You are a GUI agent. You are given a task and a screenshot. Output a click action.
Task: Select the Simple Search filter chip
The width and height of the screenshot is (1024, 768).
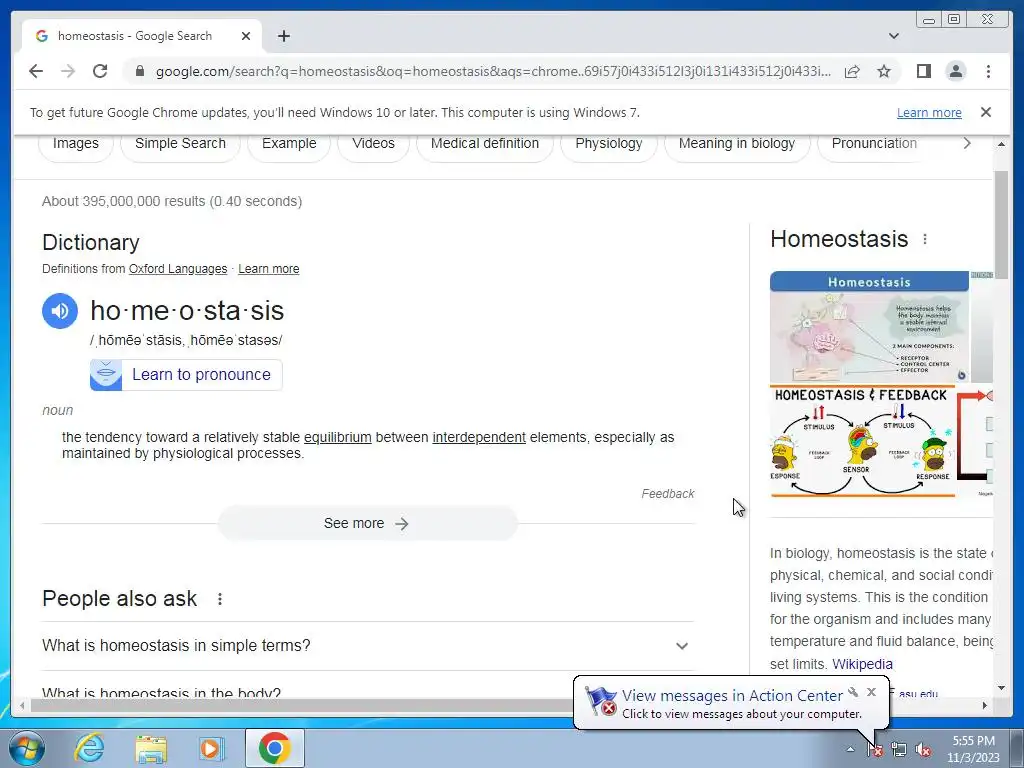click(x=180, y=144)
